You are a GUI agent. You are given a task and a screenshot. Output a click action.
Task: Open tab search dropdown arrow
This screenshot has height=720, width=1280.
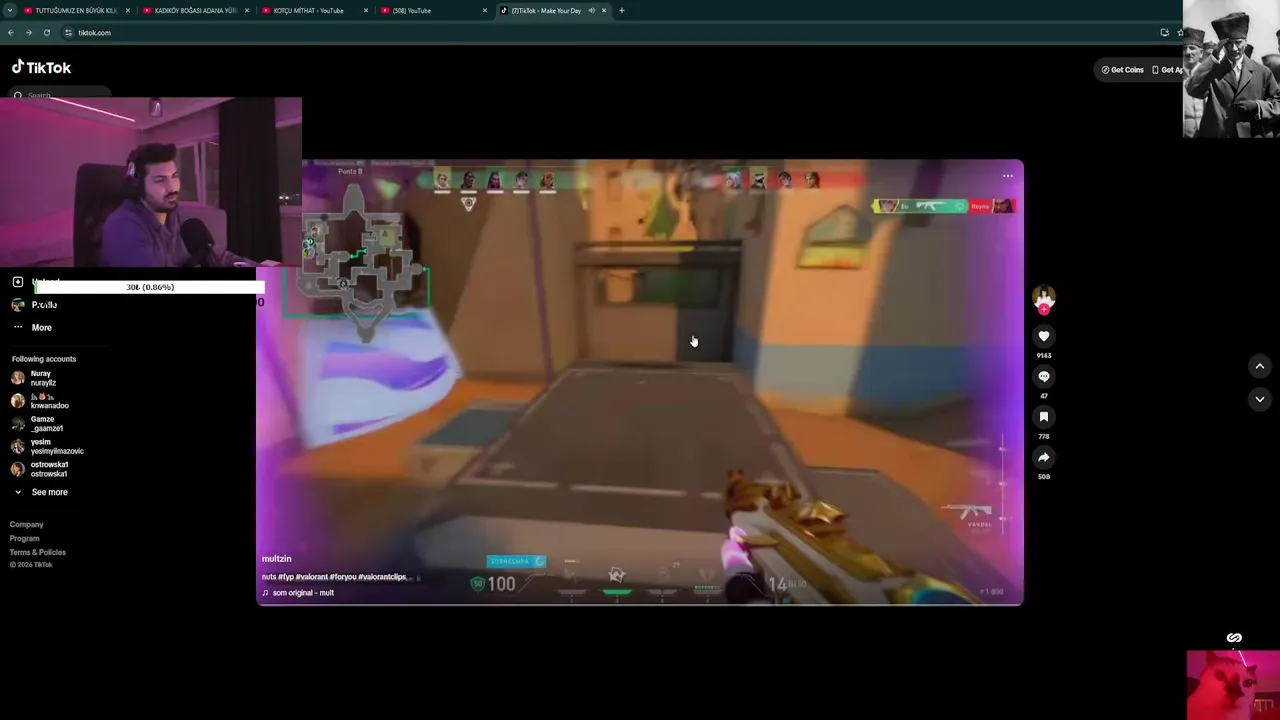10,11
